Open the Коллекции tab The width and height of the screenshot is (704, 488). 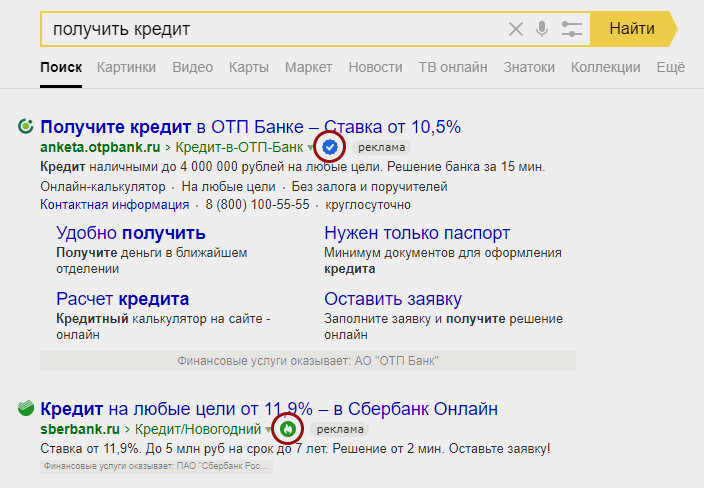tap(605, 67)
